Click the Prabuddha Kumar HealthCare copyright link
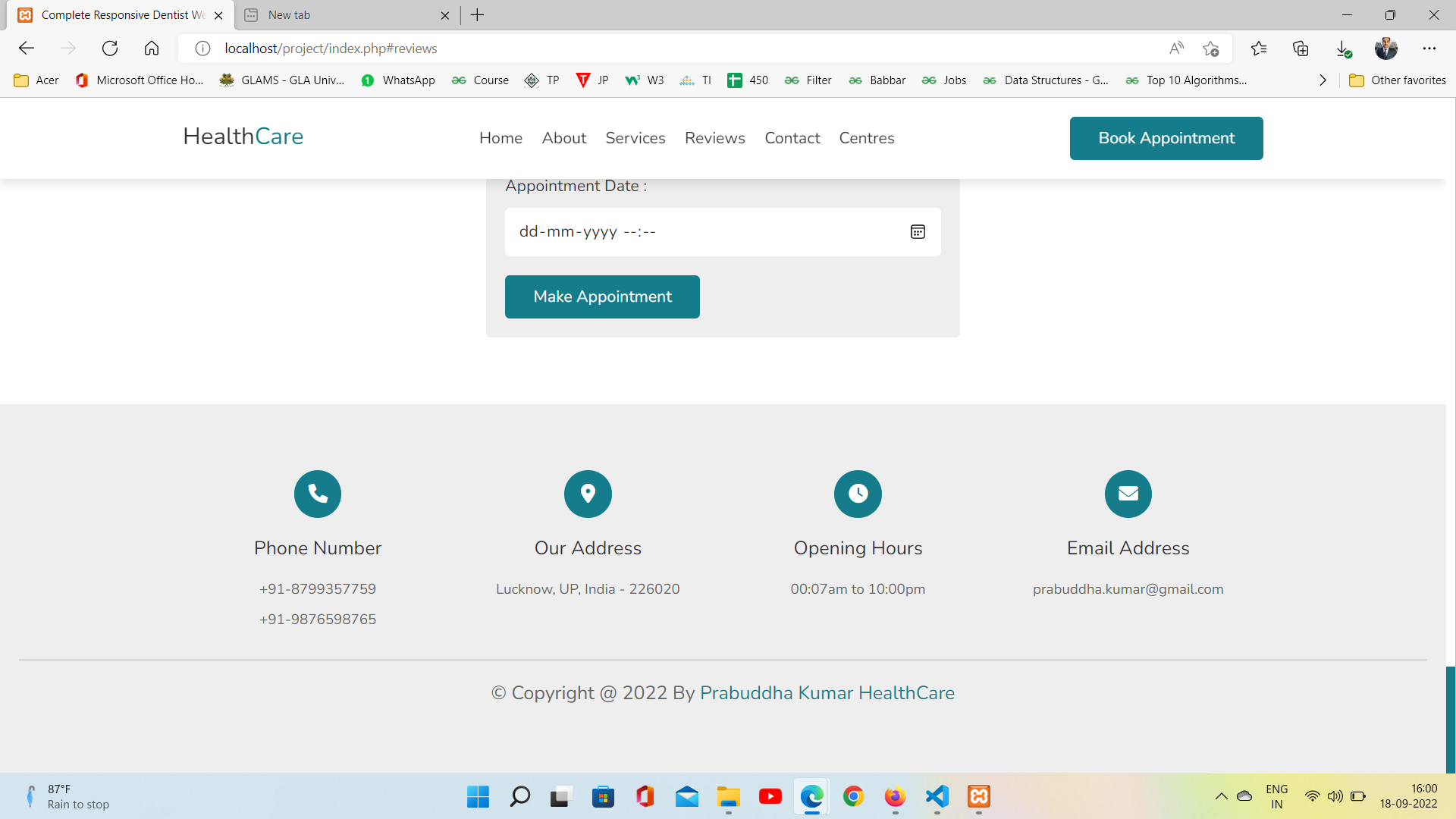1456x819 pixels. [827, 692]
